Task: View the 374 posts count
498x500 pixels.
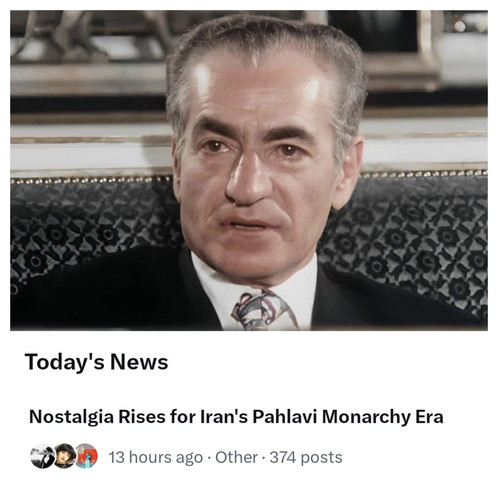Action: [306, 457]
